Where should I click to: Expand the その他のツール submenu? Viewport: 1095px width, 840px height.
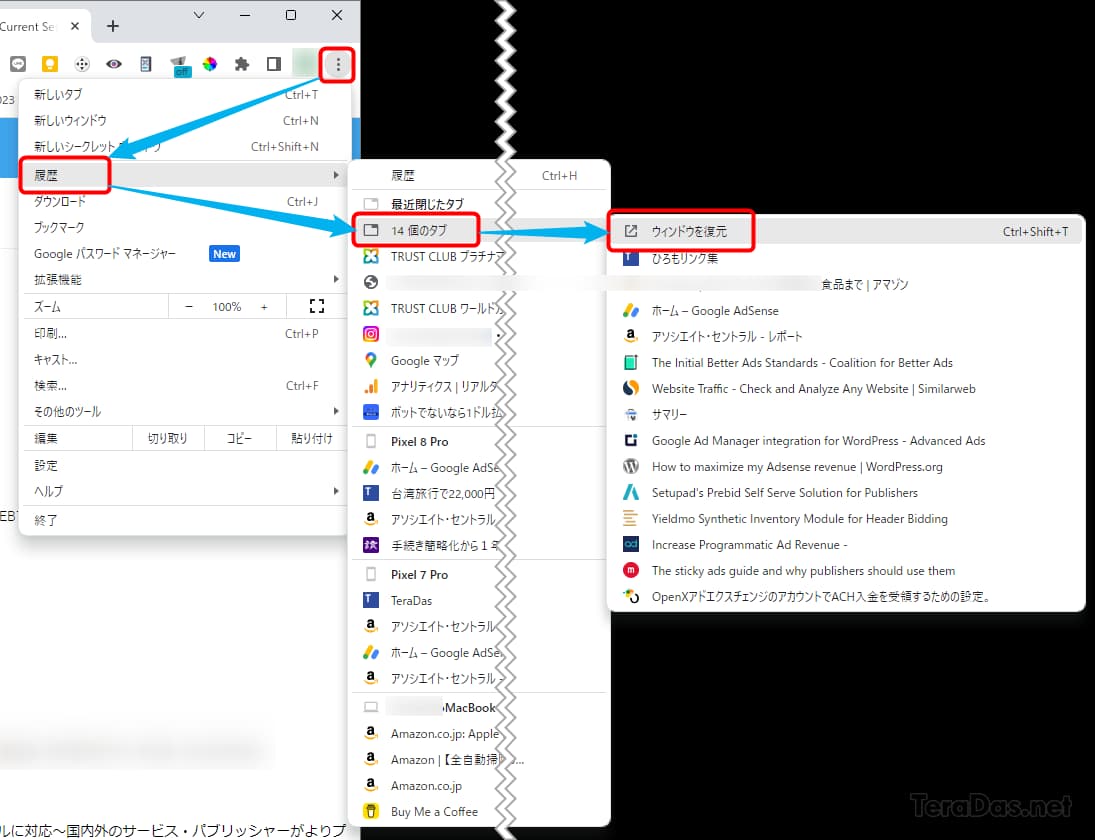click(183, 412)
